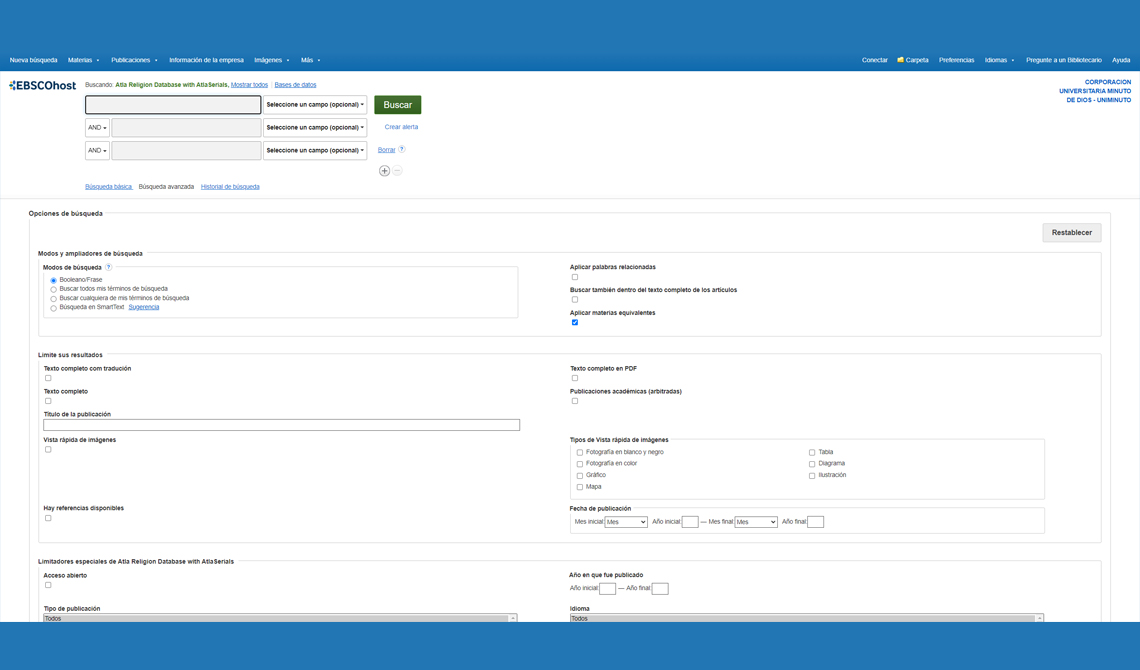Viewport: 1140px width, 670px height.
Task: Check Texto completo en PDF
Action: click(574, 378)
